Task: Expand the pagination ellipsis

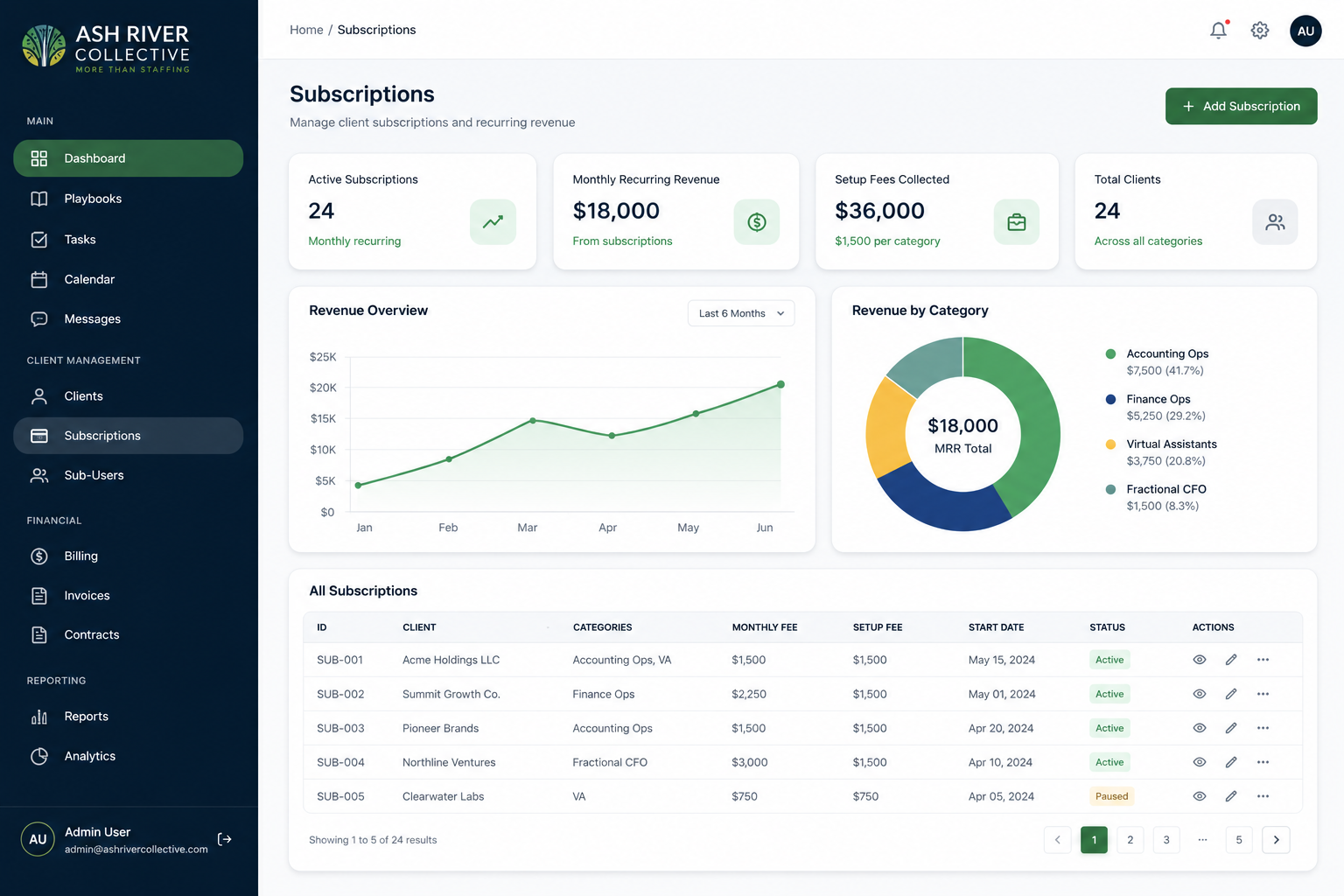Action: tap(1202, 840)
